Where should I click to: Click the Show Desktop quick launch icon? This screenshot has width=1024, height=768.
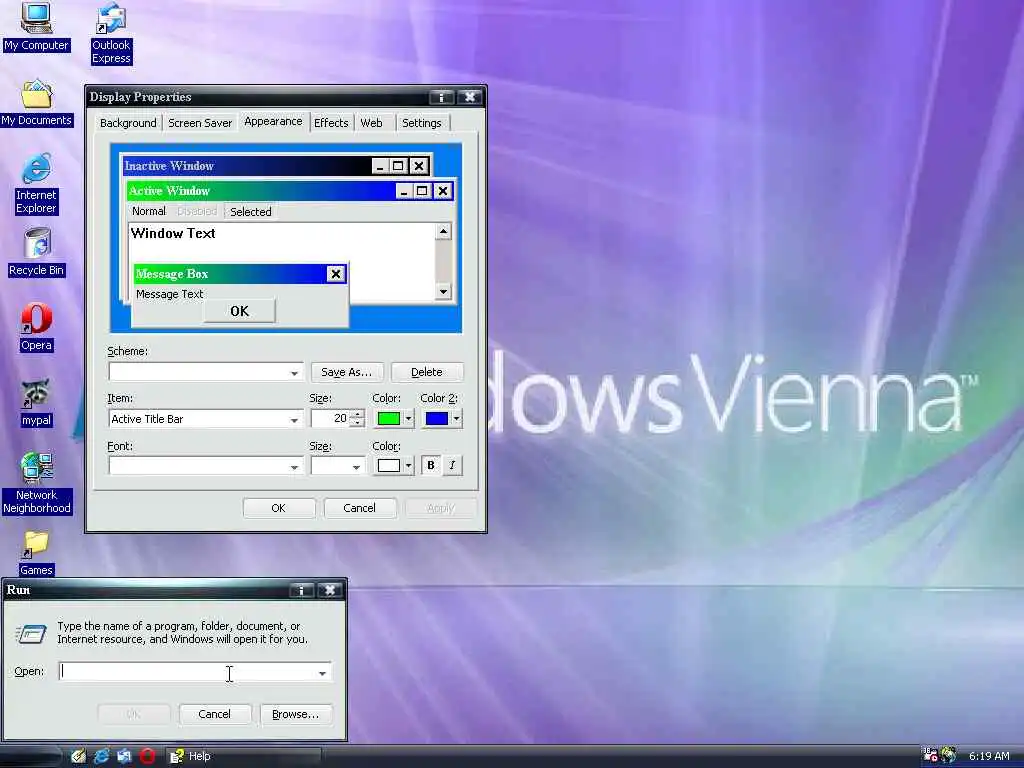point(78,756)
